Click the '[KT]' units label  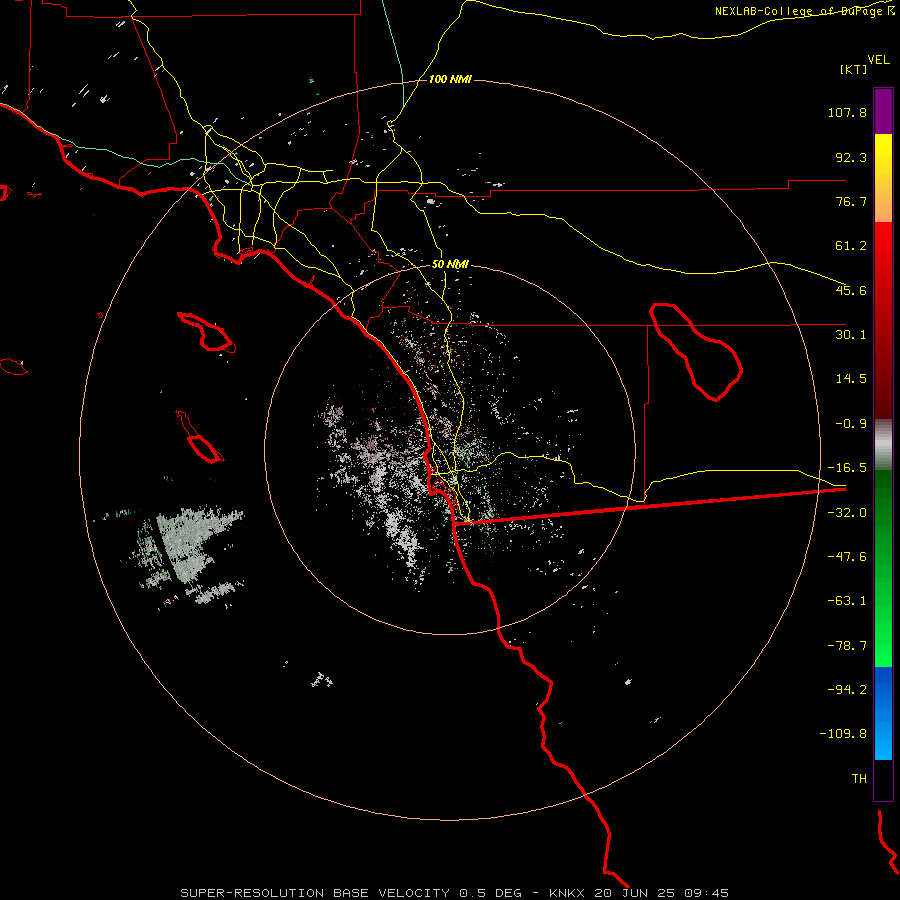pyautogui.click(x=854, y=69)
